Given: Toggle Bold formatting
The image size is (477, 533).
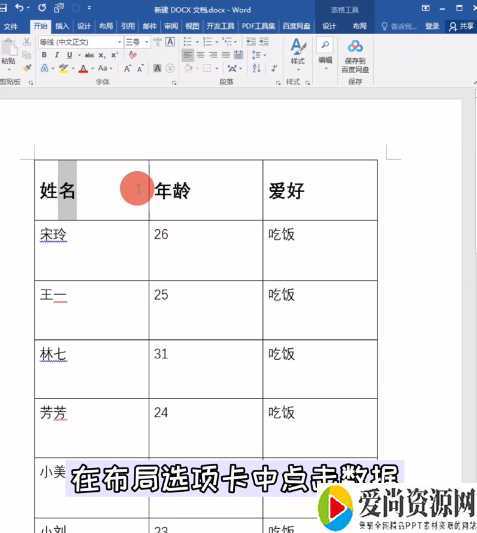Looking at the screenshot, I should point(44,55).
